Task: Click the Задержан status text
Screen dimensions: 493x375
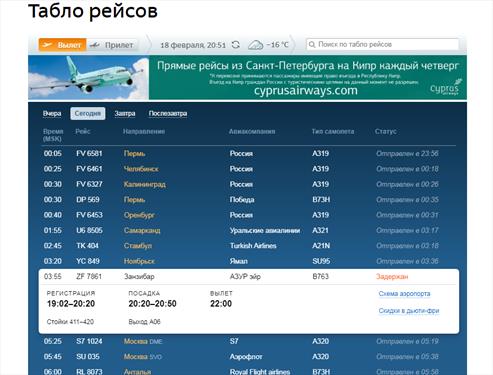Action: point(392,276)
